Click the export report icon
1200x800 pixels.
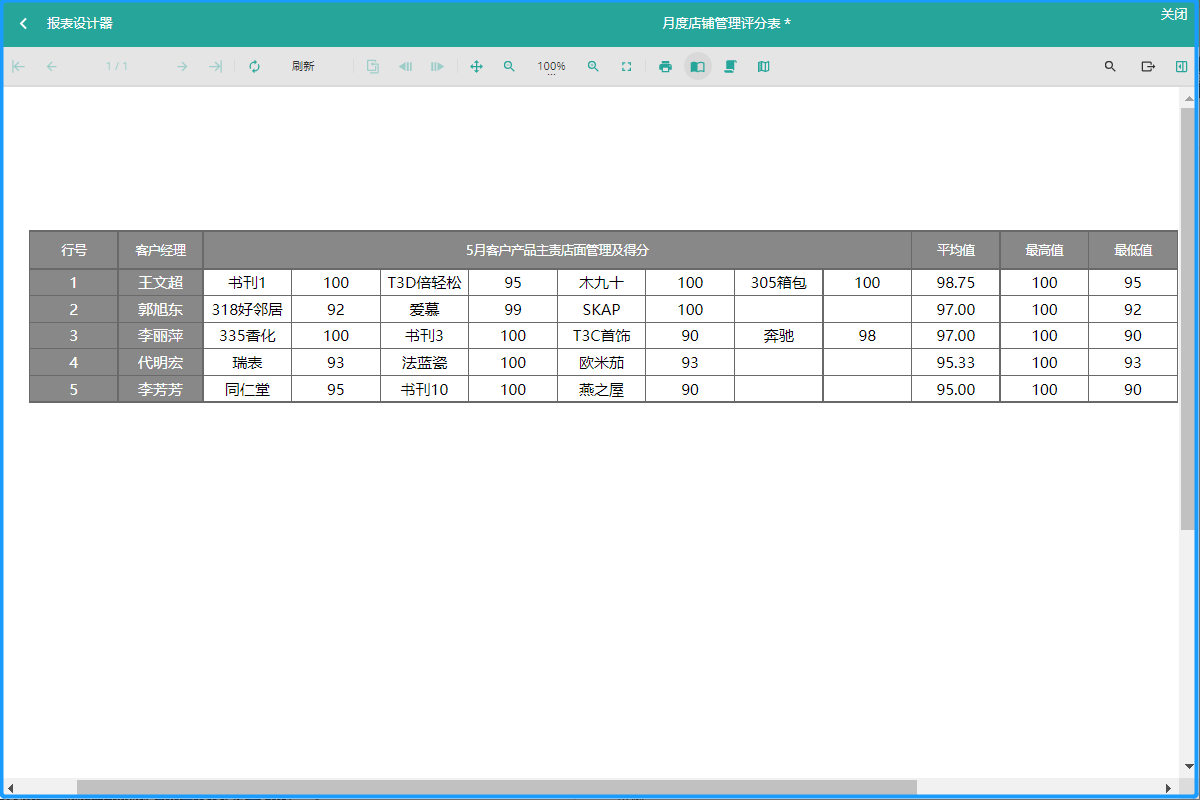[x=1148, y=67]
